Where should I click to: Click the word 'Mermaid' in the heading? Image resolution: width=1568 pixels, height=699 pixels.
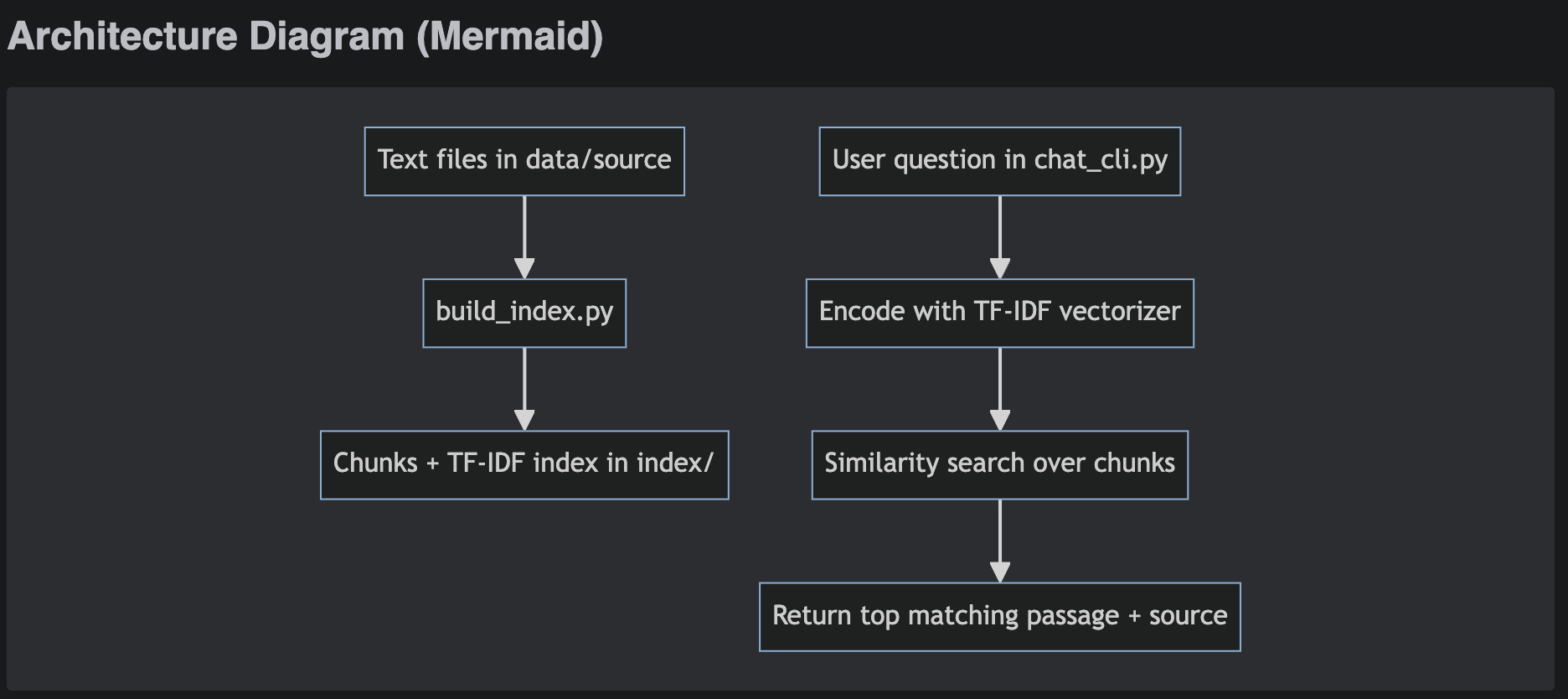(x=508, y=37)
